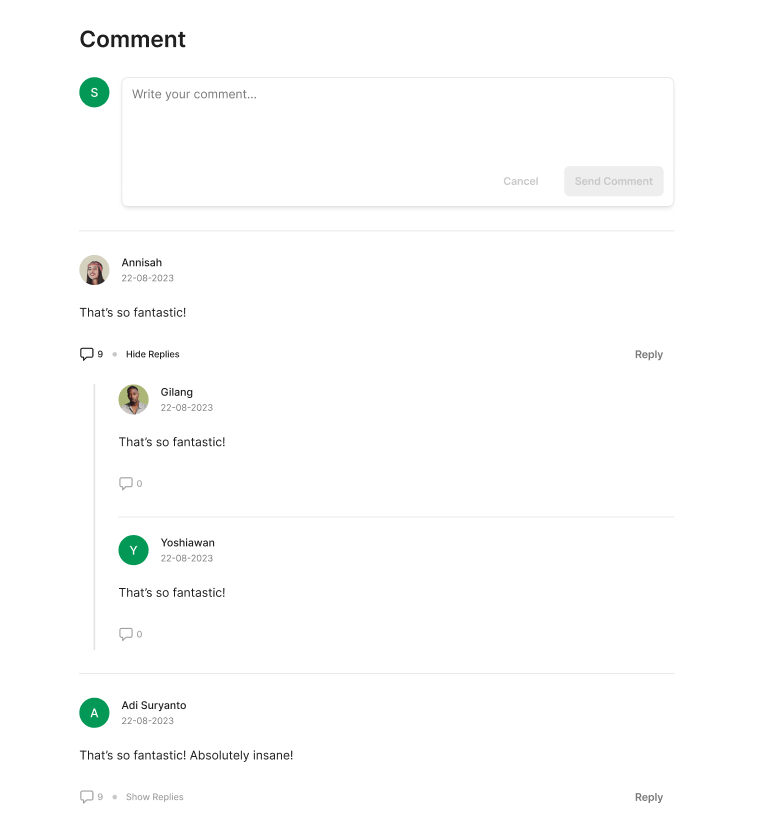Open Annisah's profile photo

[94, 270]
